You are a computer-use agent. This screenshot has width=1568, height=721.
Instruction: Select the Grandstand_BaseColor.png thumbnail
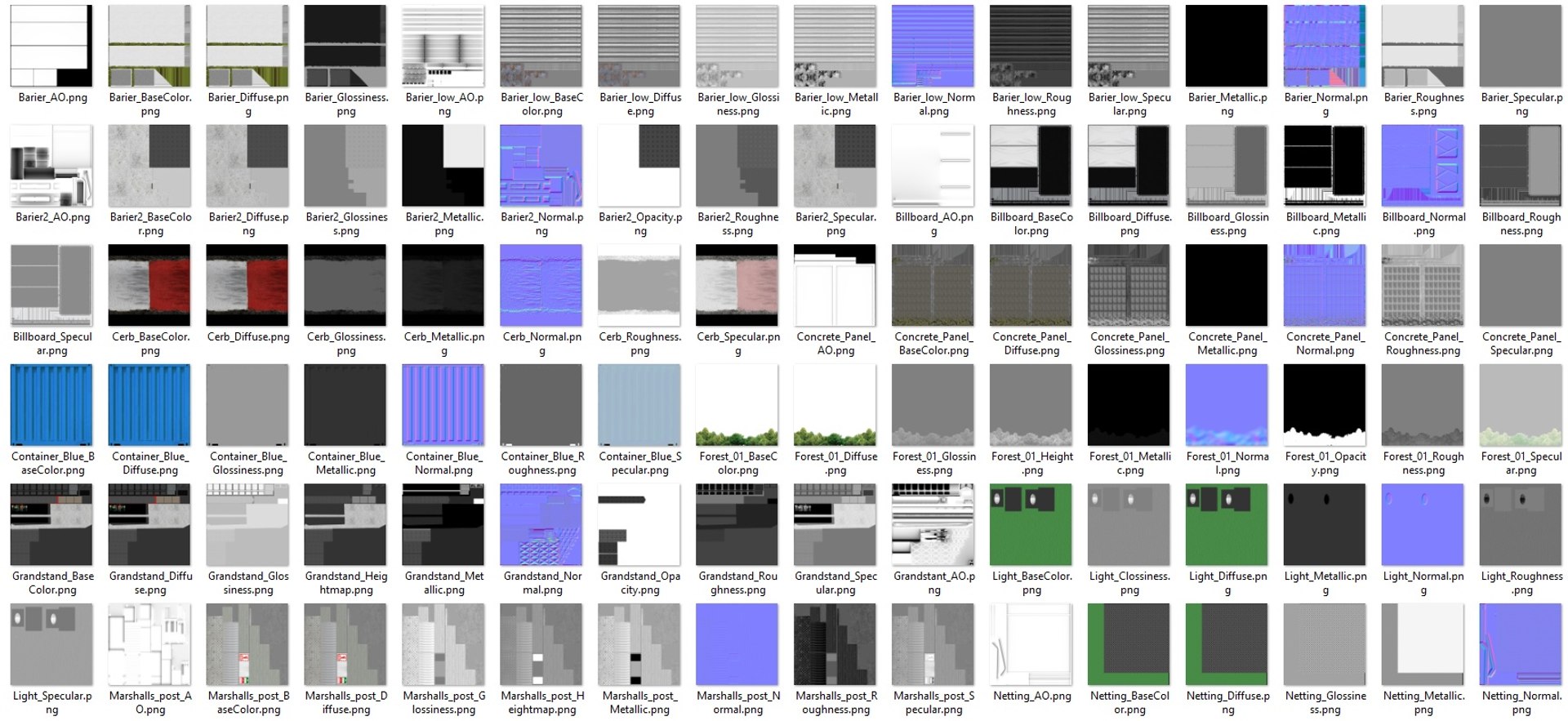51,525
